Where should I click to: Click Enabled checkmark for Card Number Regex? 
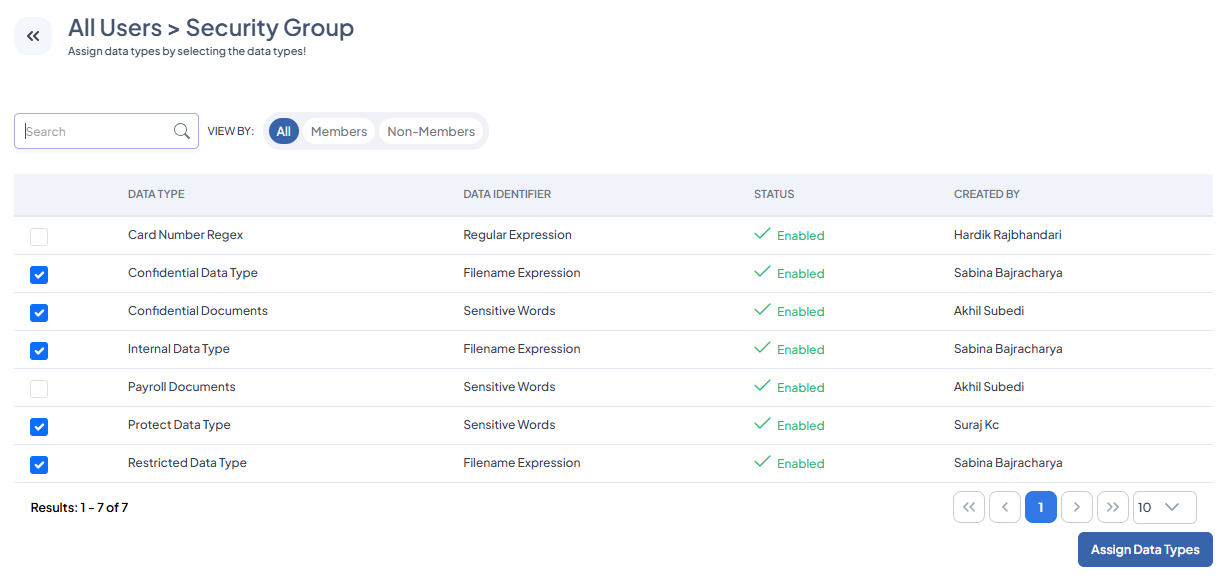coord(762,234)
